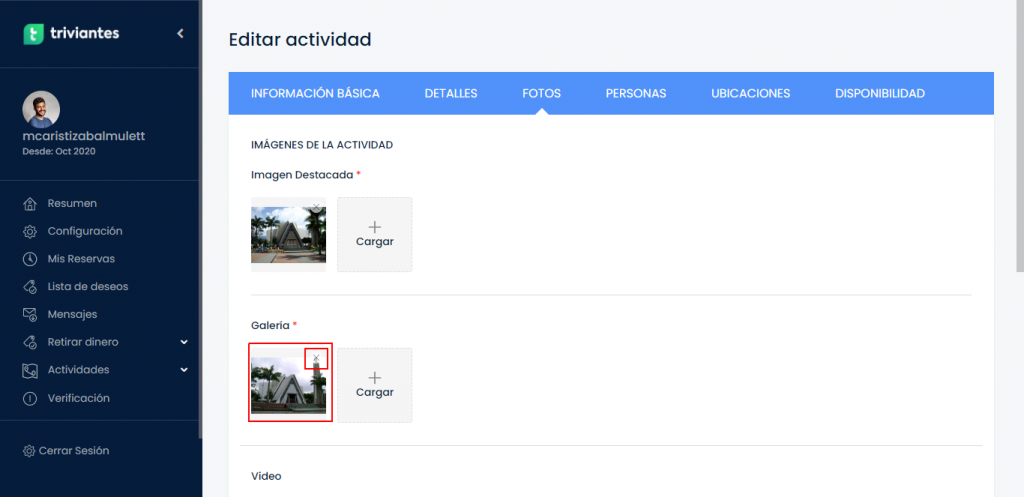This screenshot has height=497, width=1024.
Task: Remove the gallery image with its X
Action: point(316,357)
